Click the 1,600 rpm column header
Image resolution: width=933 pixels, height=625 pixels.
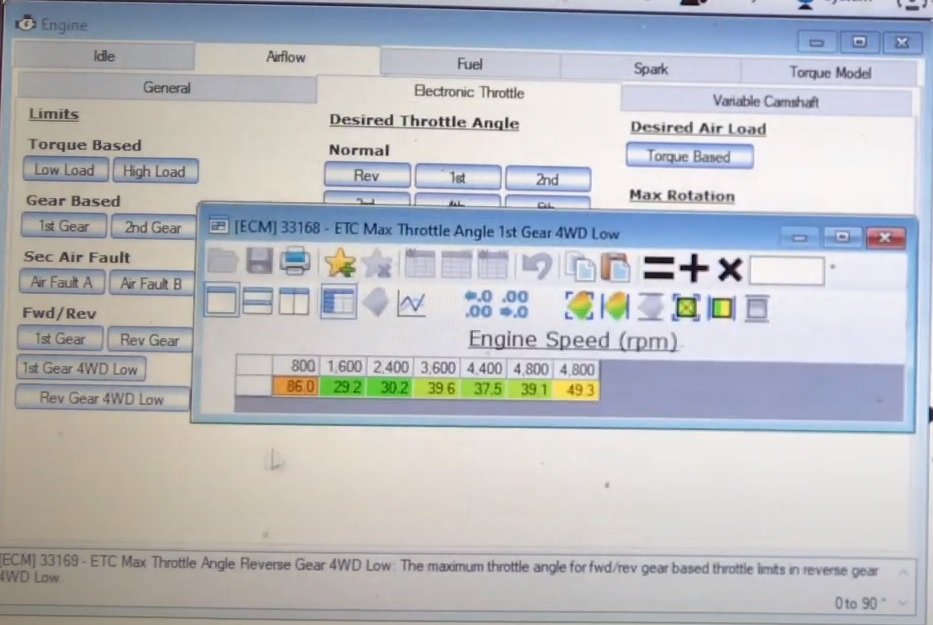tap(343, 367)
